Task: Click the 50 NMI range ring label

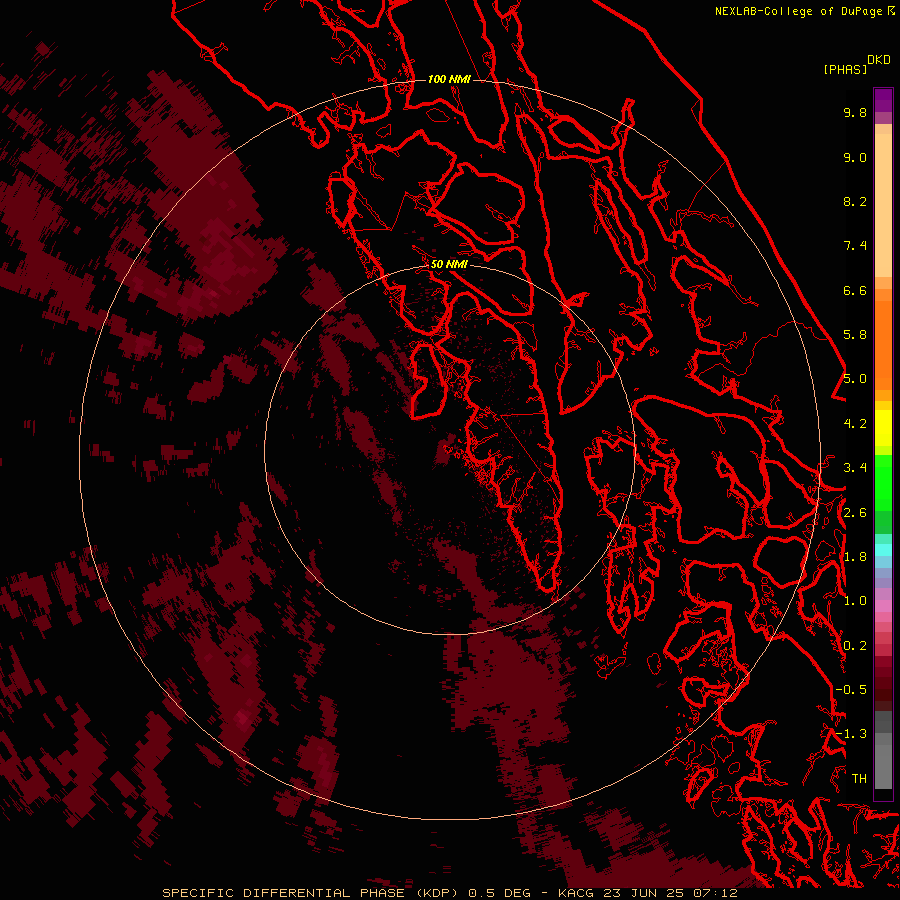Action: pos(449,264)
